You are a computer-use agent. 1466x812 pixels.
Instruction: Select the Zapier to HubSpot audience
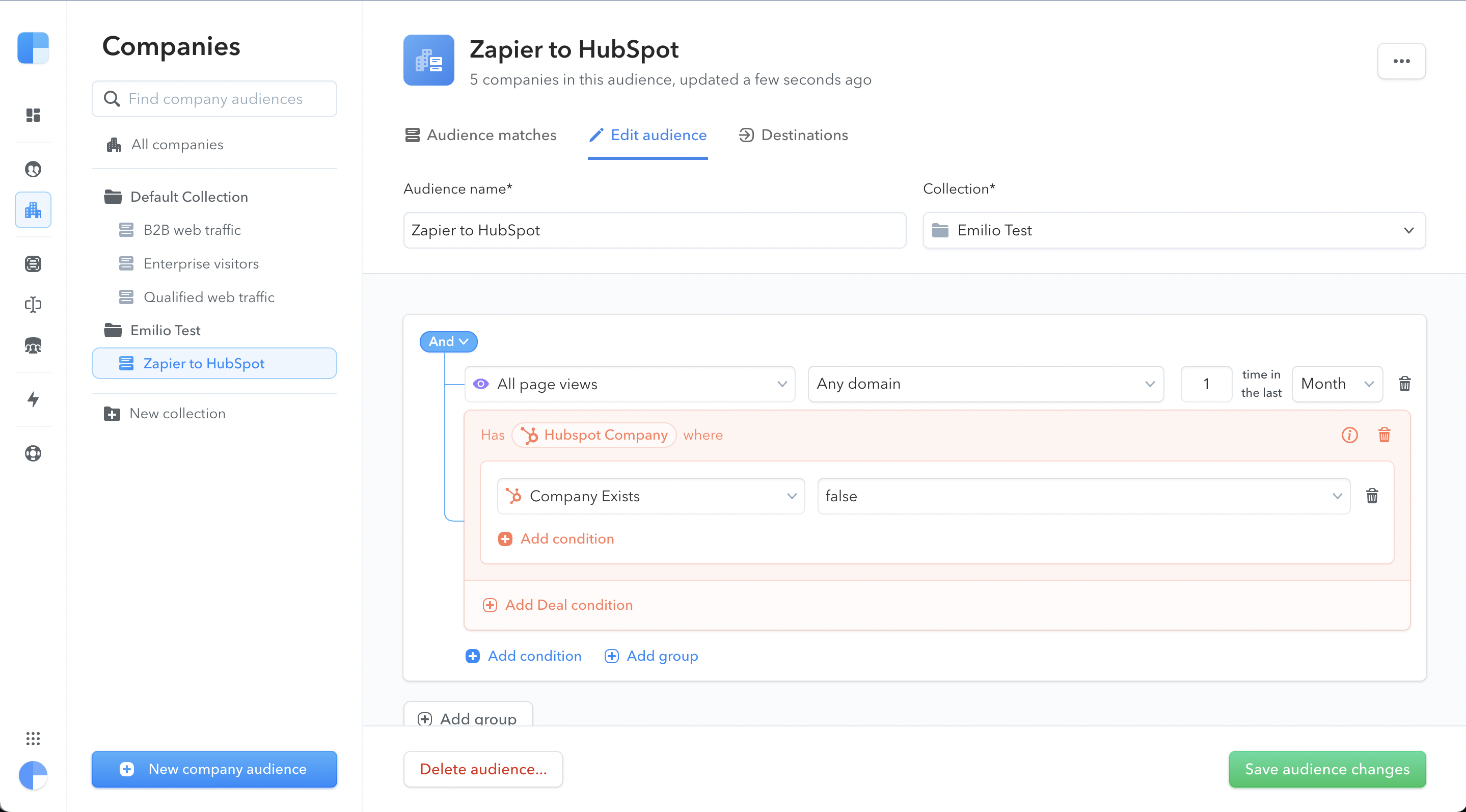pyautogui.click(x=214, y=363)
